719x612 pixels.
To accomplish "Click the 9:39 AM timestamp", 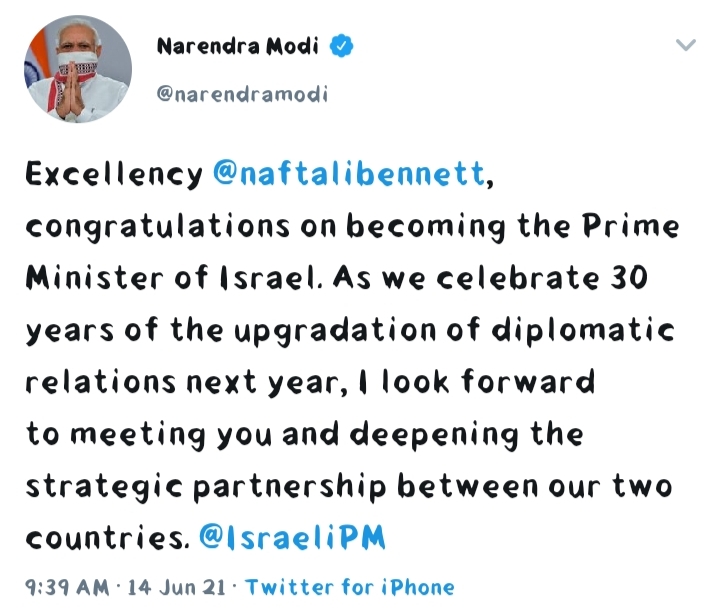I will (x=67, y=587).
